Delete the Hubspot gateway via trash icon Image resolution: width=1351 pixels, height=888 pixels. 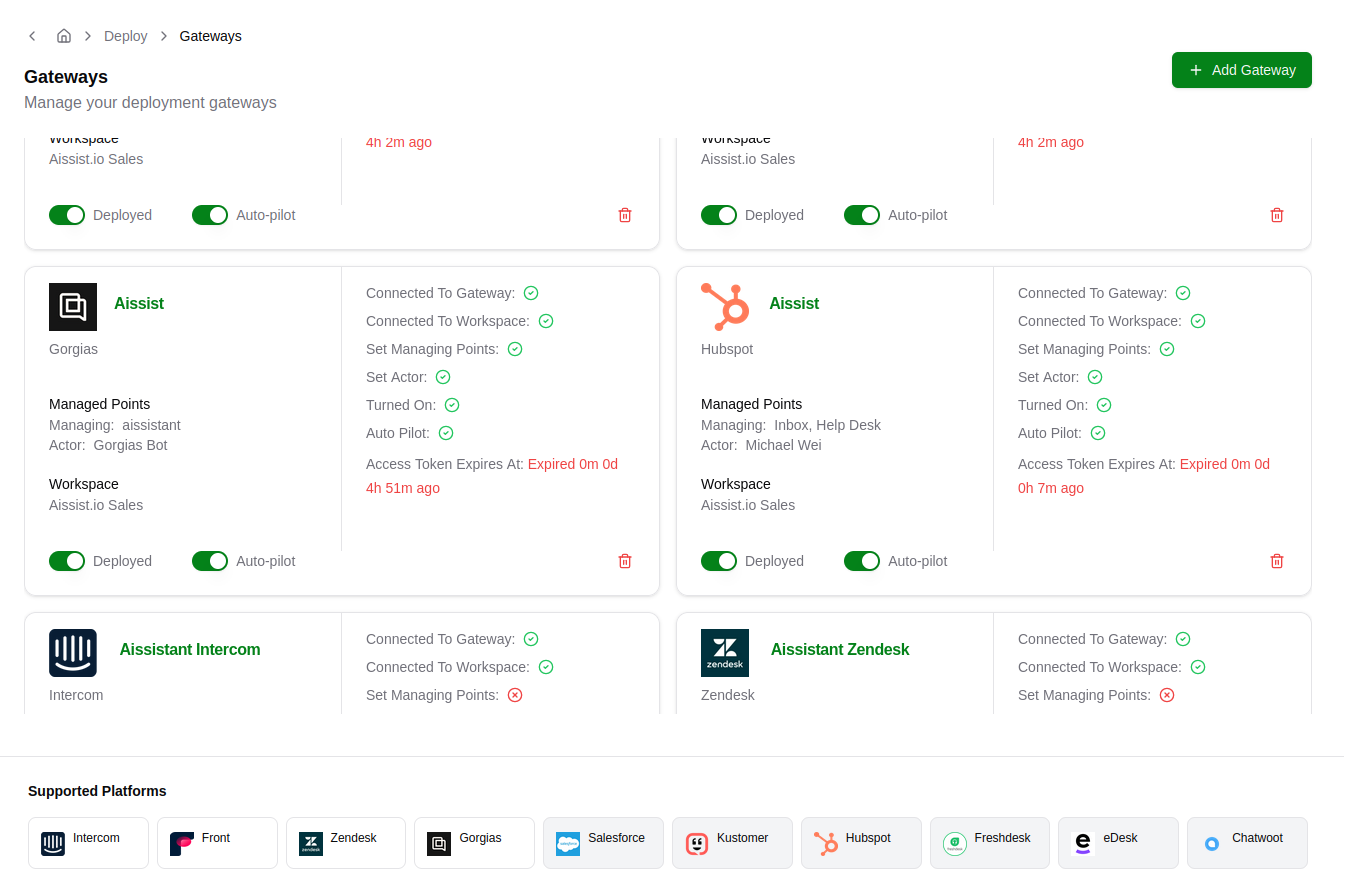click(1276, 561)
